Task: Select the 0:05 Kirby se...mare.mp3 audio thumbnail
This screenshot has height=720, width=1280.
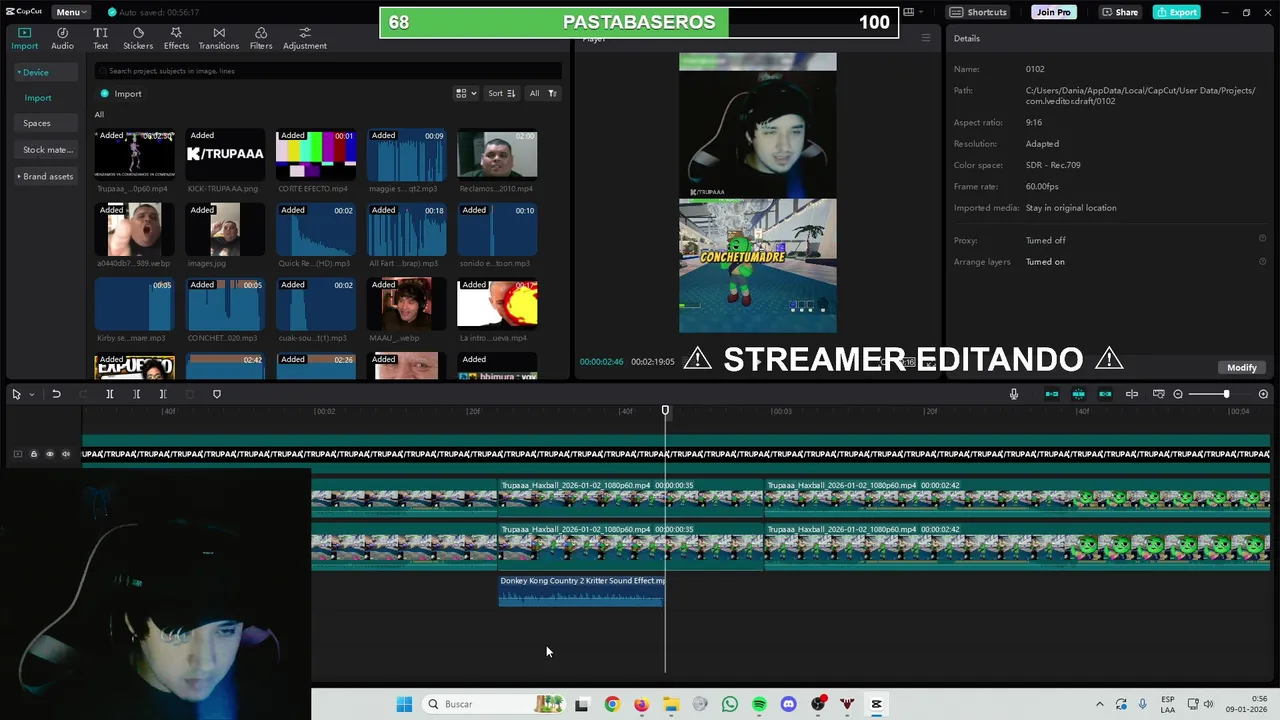Action: tap(134, 304)
